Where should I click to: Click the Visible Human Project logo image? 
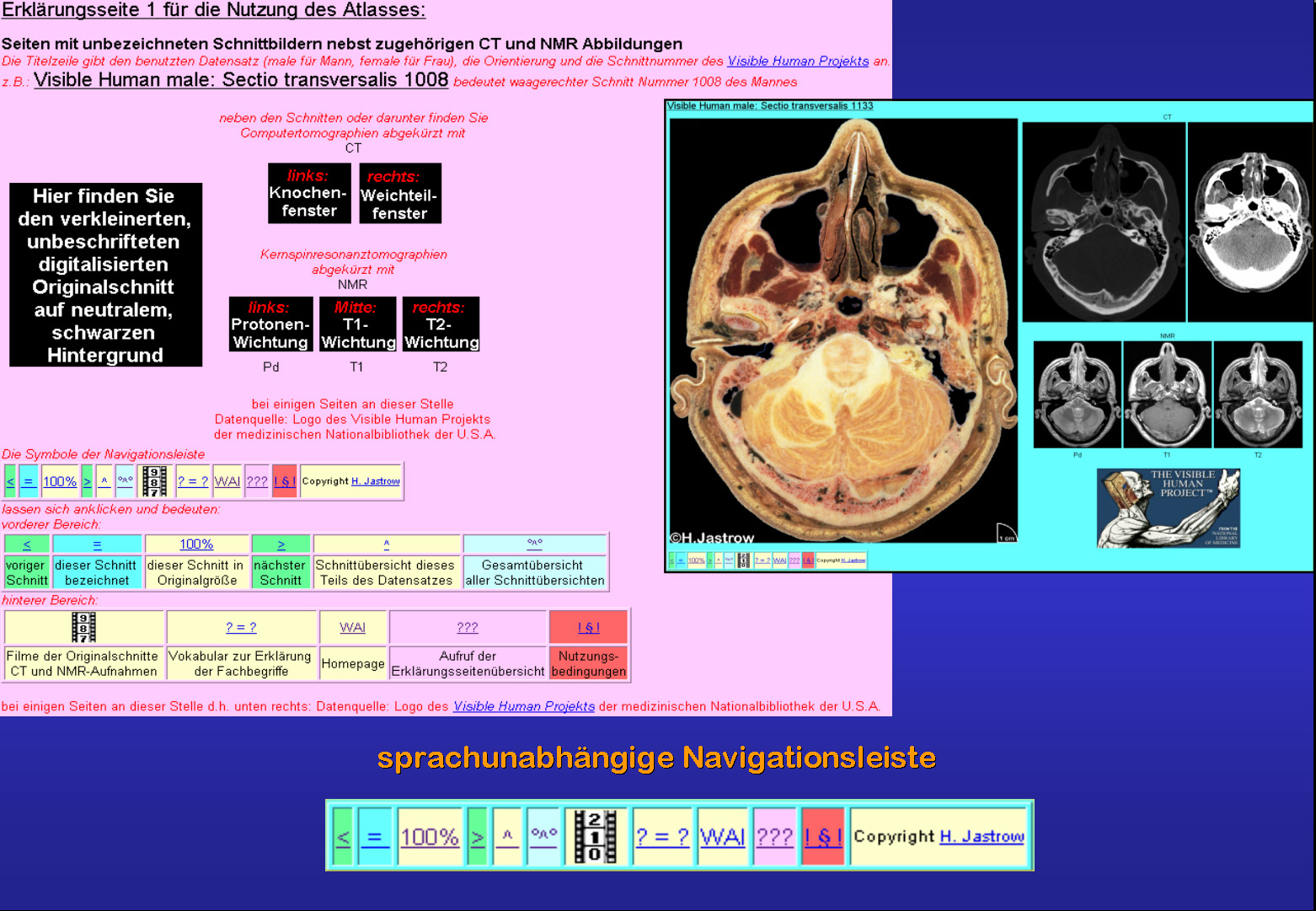1168,508
